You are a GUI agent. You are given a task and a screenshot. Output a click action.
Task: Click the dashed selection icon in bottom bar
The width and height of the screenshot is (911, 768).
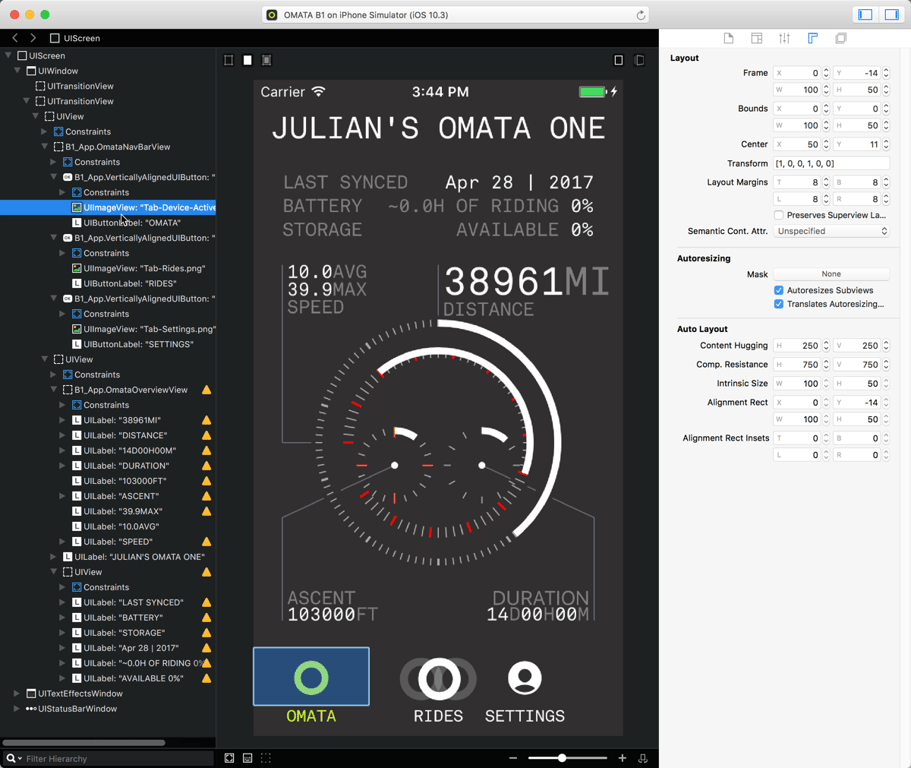pos(266,758)
